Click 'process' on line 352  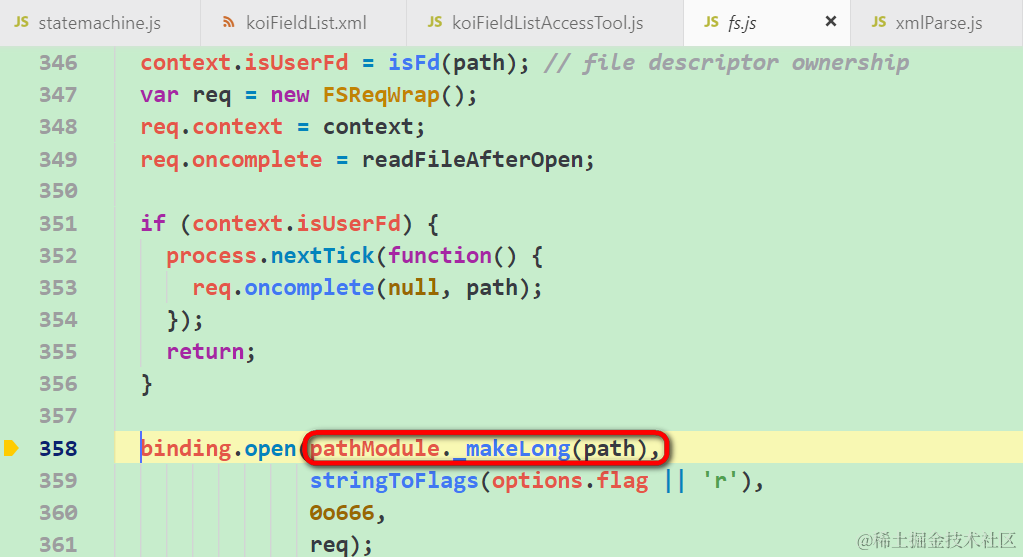[x=211, y=255]
